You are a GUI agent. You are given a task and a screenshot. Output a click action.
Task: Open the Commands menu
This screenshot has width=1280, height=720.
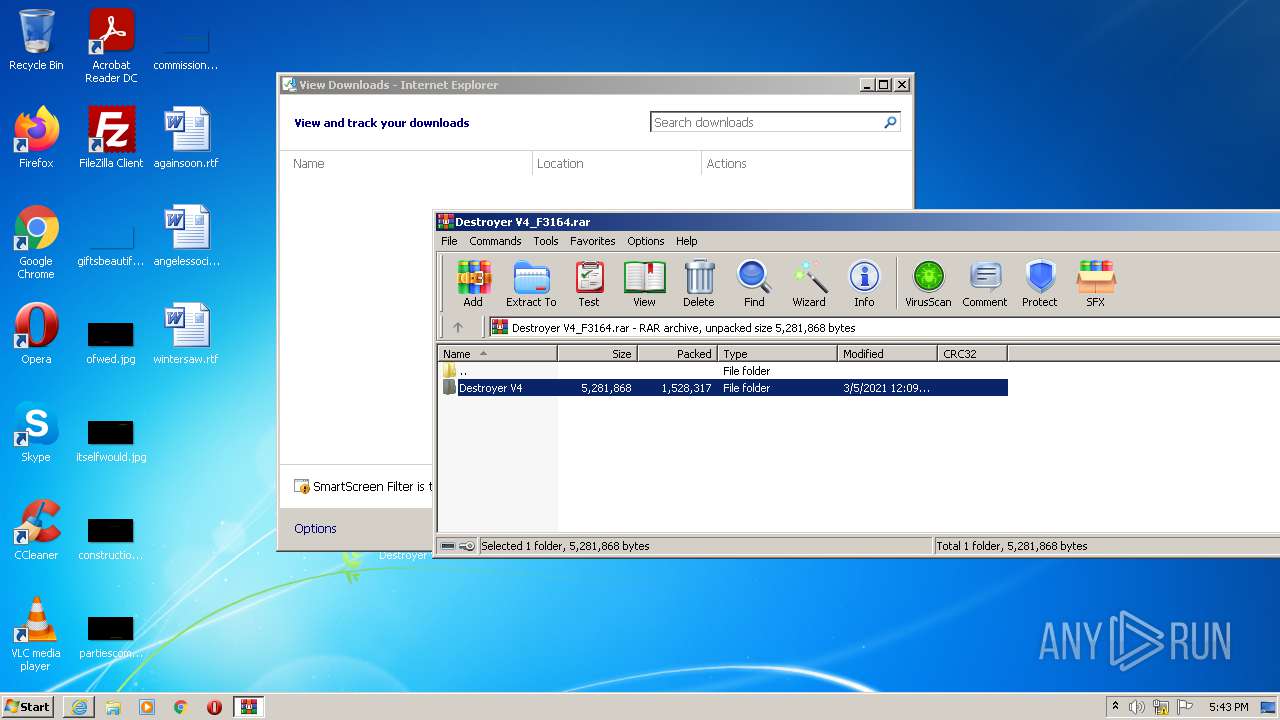click(x=495, y=241)
